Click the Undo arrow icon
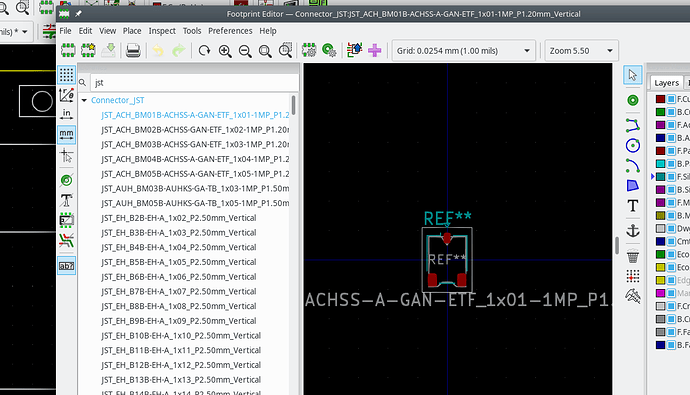This screenshot has height=395, width=690. [x=158, y=51]
